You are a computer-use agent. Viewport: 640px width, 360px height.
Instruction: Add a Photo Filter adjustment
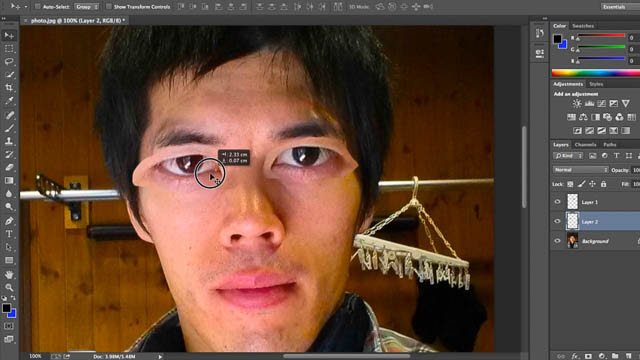pos(607,118)
